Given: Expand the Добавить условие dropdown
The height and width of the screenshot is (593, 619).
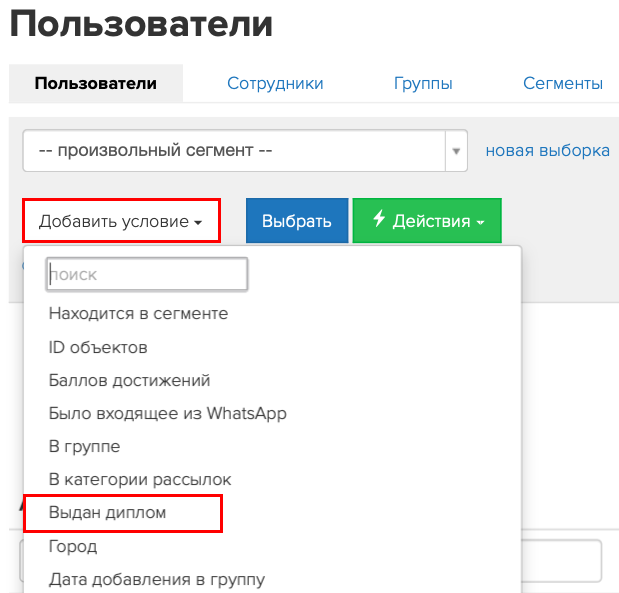Looking at the screenshot, I should [121, 221].
